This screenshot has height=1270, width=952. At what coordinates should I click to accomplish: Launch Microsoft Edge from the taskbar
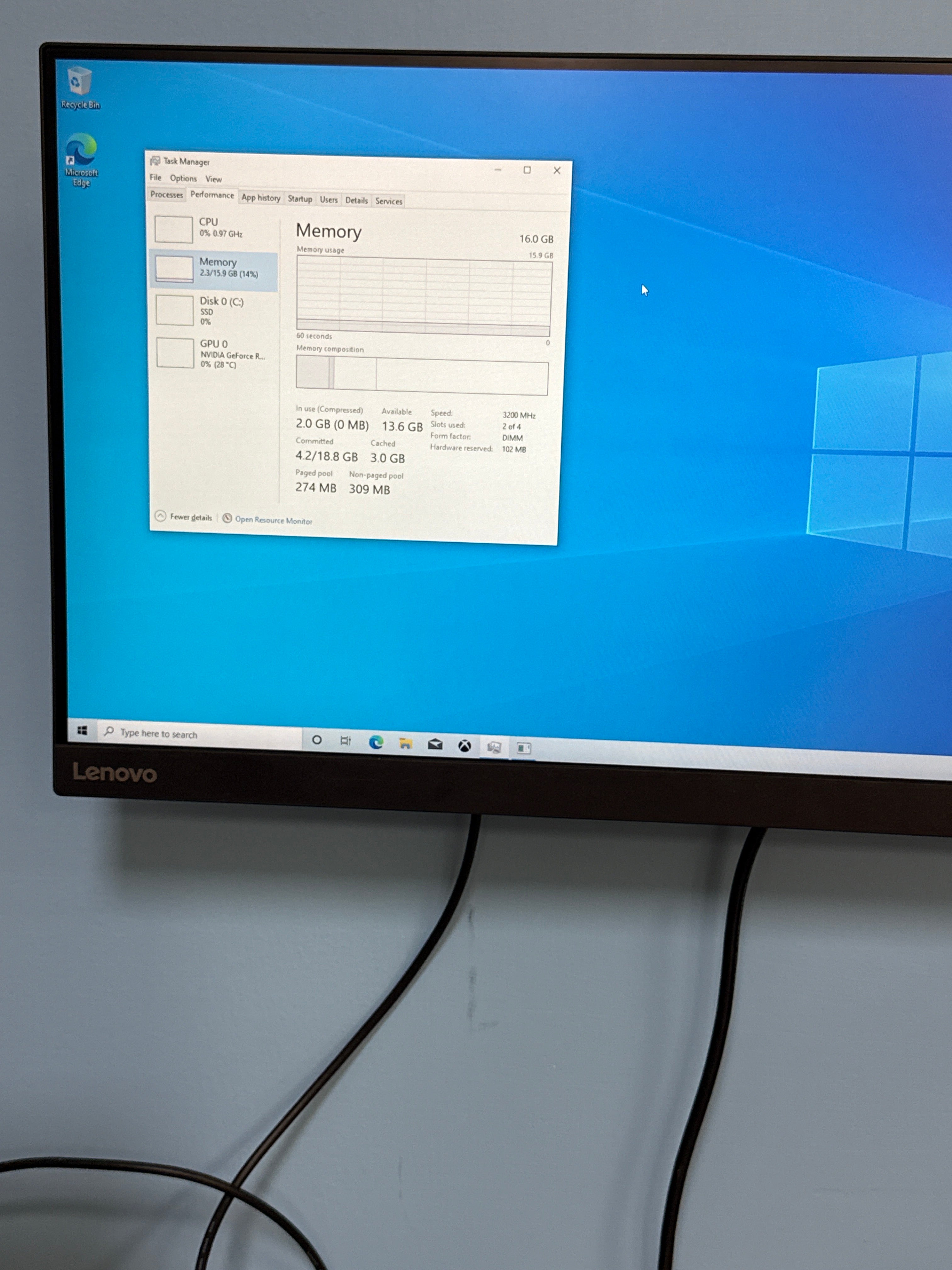(x=376, y=742)
